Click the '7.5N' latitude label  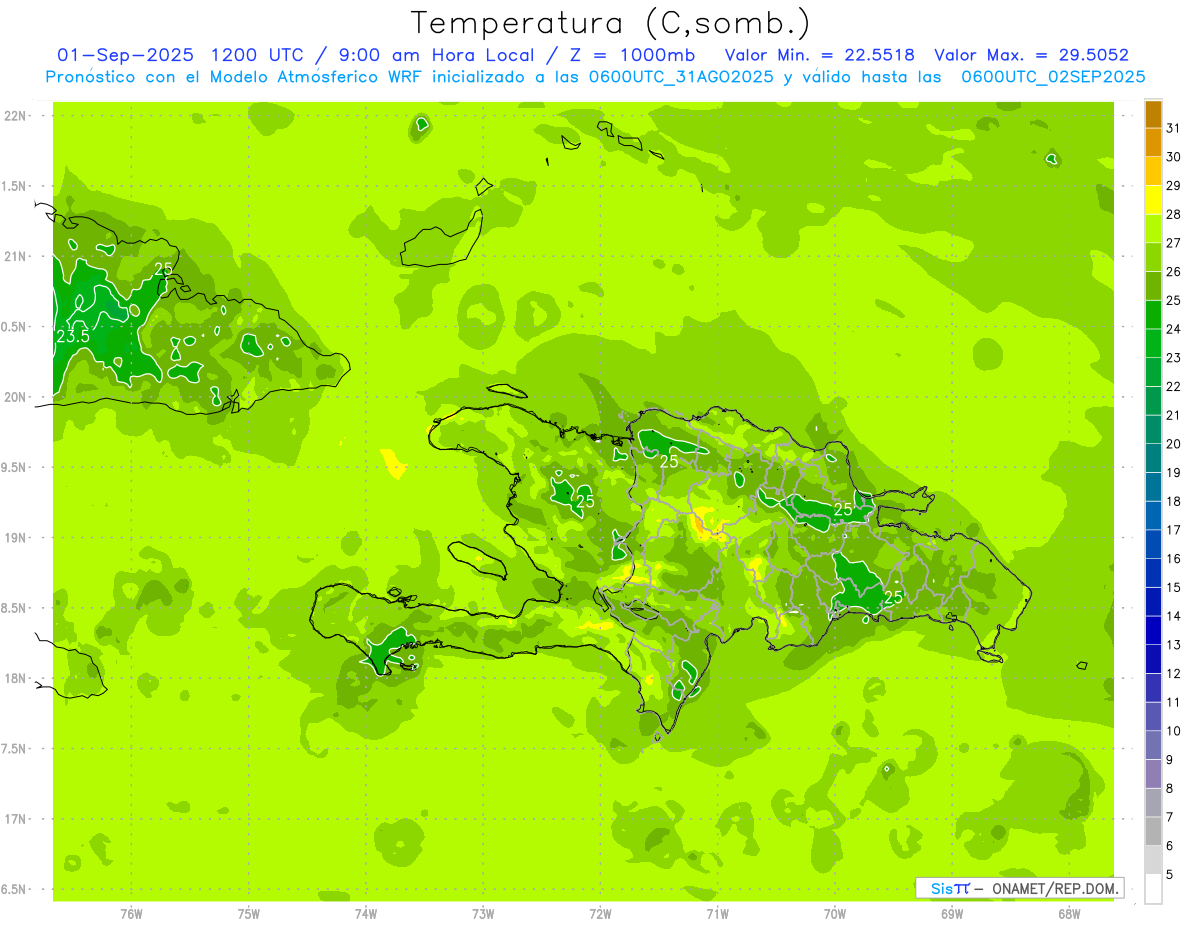15,748
